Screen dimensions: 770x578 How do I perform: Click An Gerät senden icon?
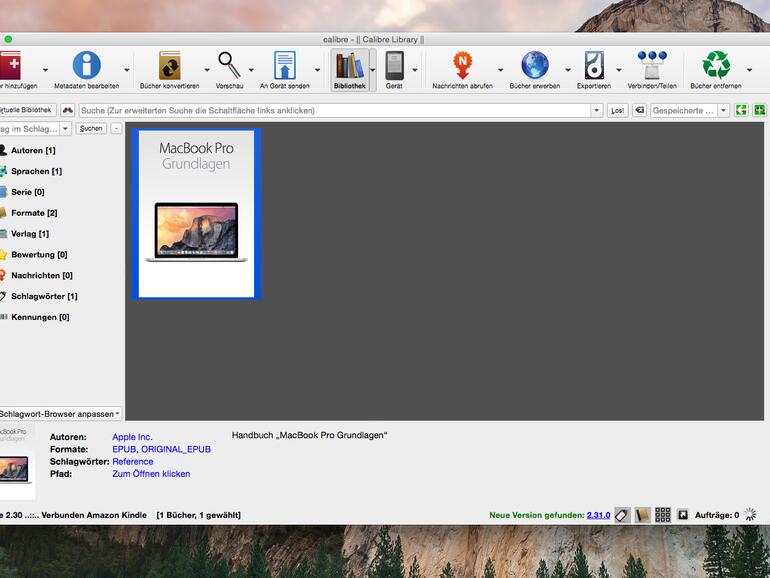click(x=285, y=66)
